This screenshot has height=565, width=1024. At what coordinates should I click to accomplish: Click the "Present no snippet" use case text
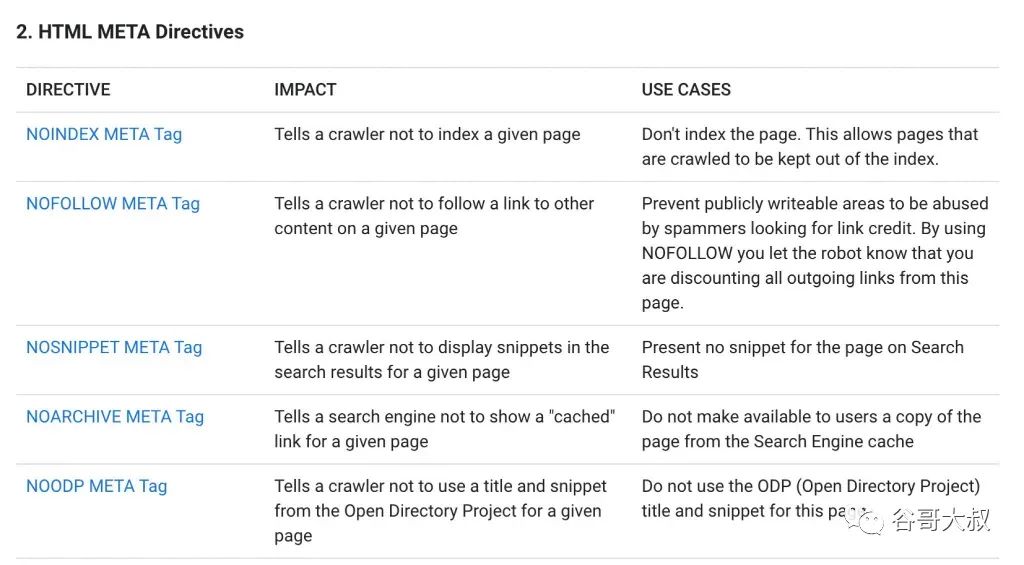pos(802,359)
